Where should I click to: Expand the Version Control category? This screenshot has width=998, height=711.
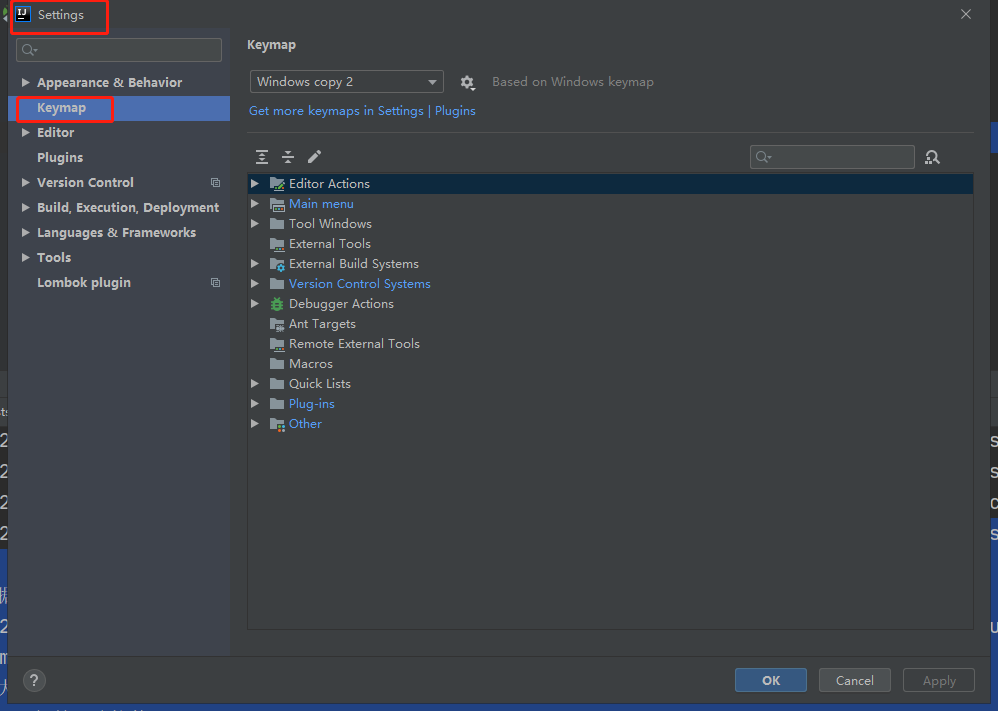click(26, 182)
